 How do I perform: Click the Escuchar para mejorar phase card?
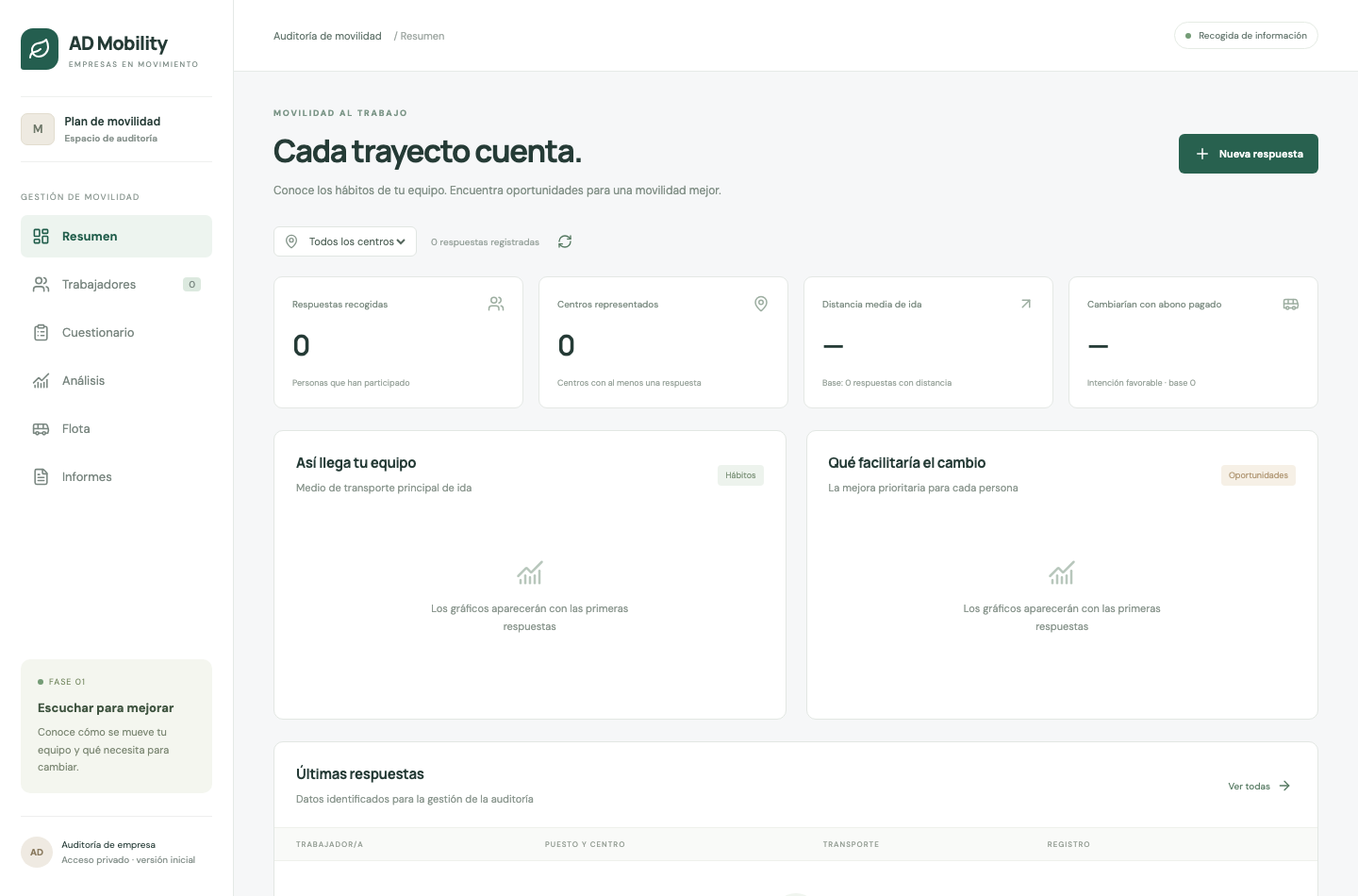116,726
